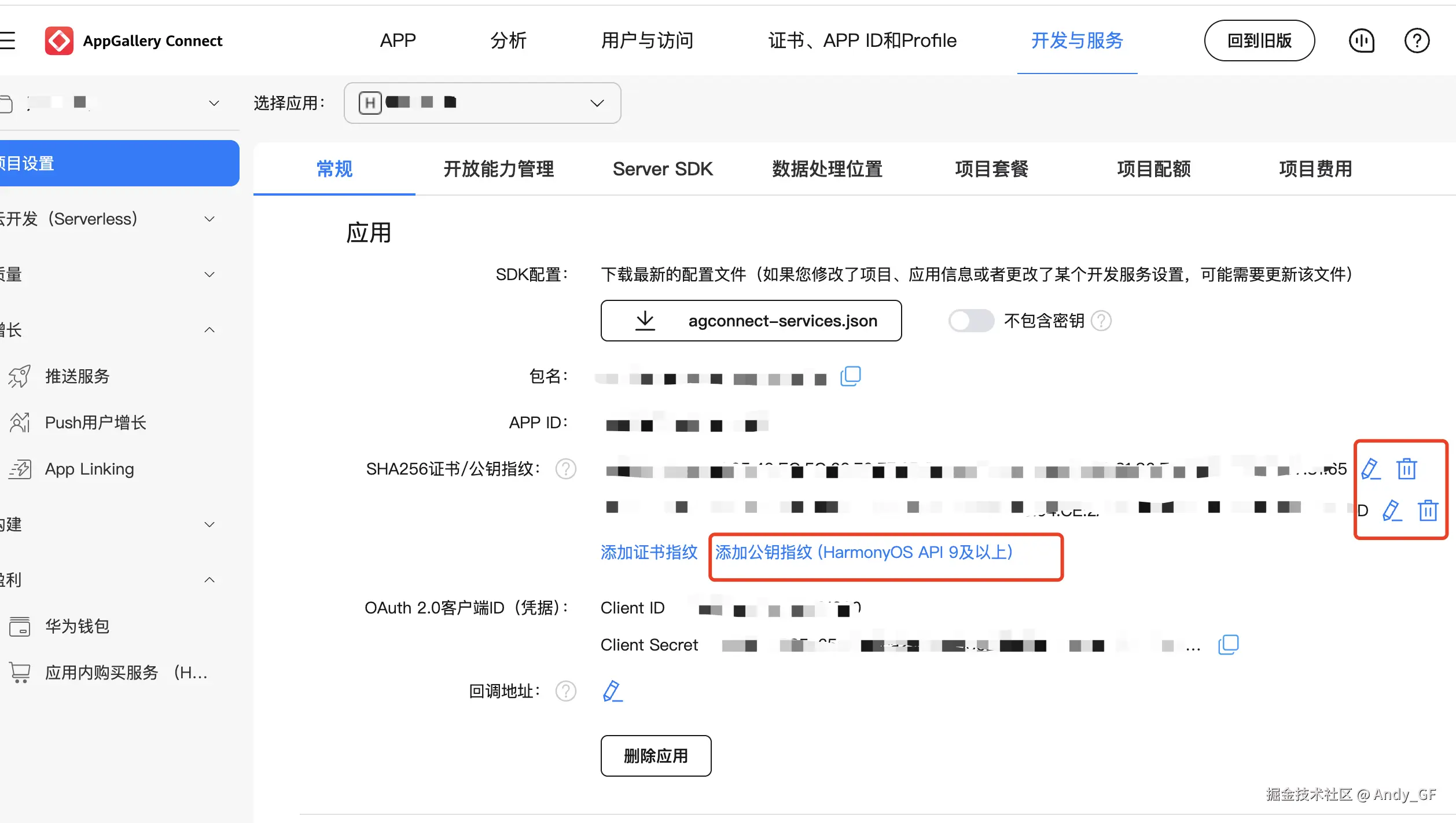Open the 开放能力管理 tab
The height and width of the screenshot is (823, 1456).
coord(498,169)
